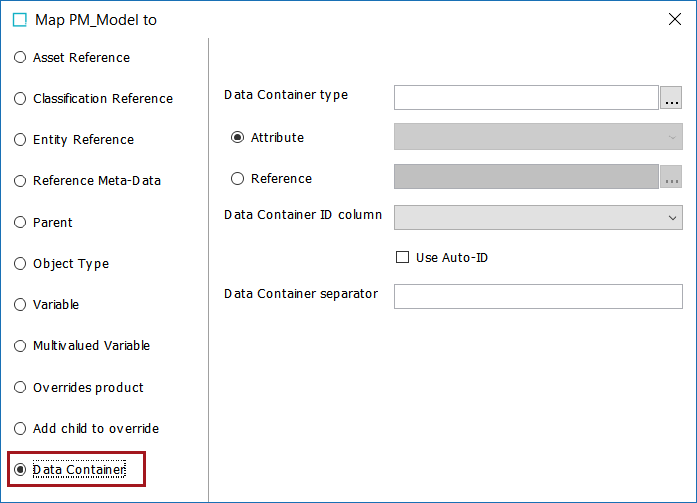
Task: Open Data Container type browse ellipsis button
Action: click(672, 97)
